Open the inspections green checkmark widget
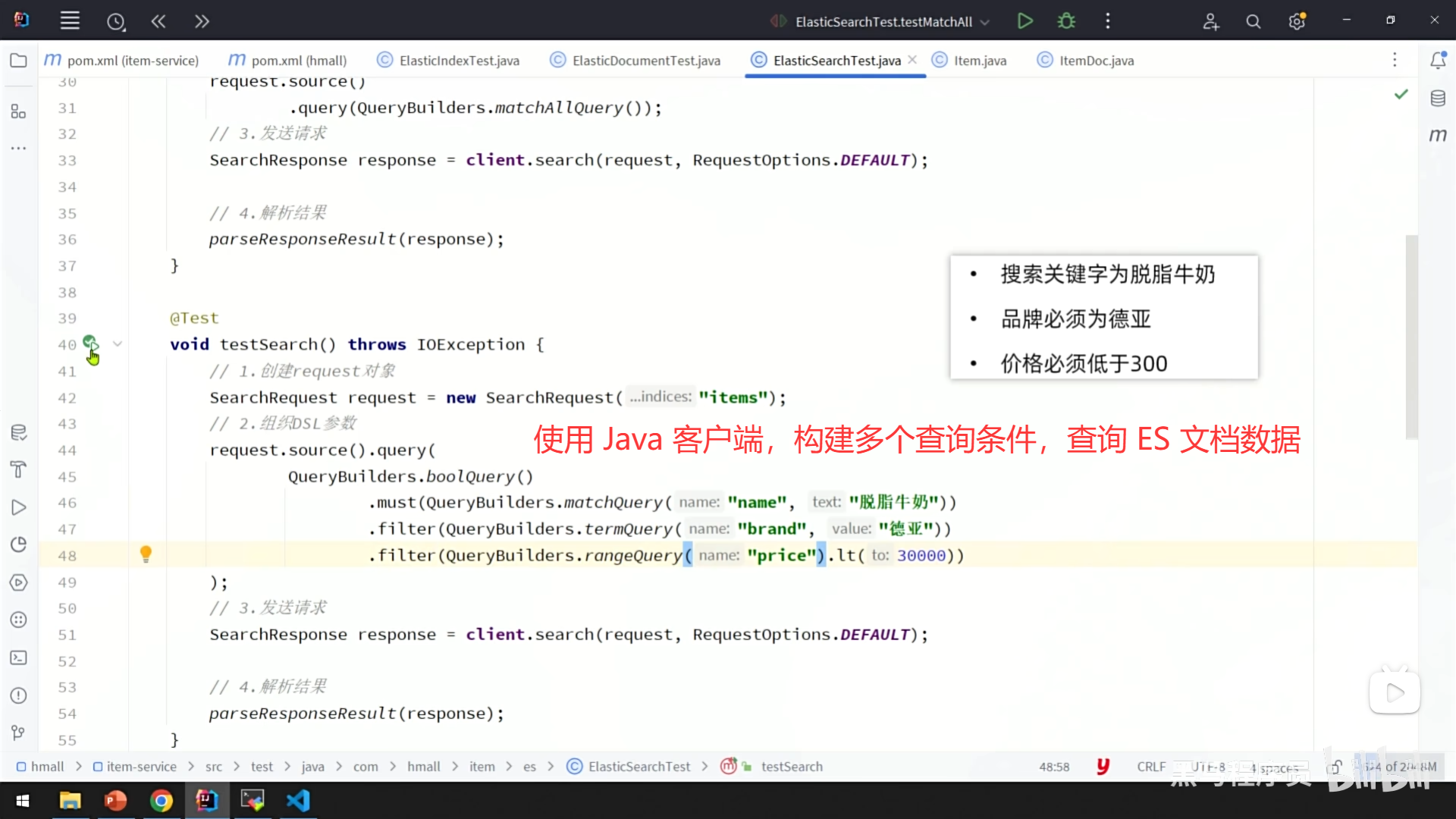The image size is (1456, 819). pos(1401,94)
